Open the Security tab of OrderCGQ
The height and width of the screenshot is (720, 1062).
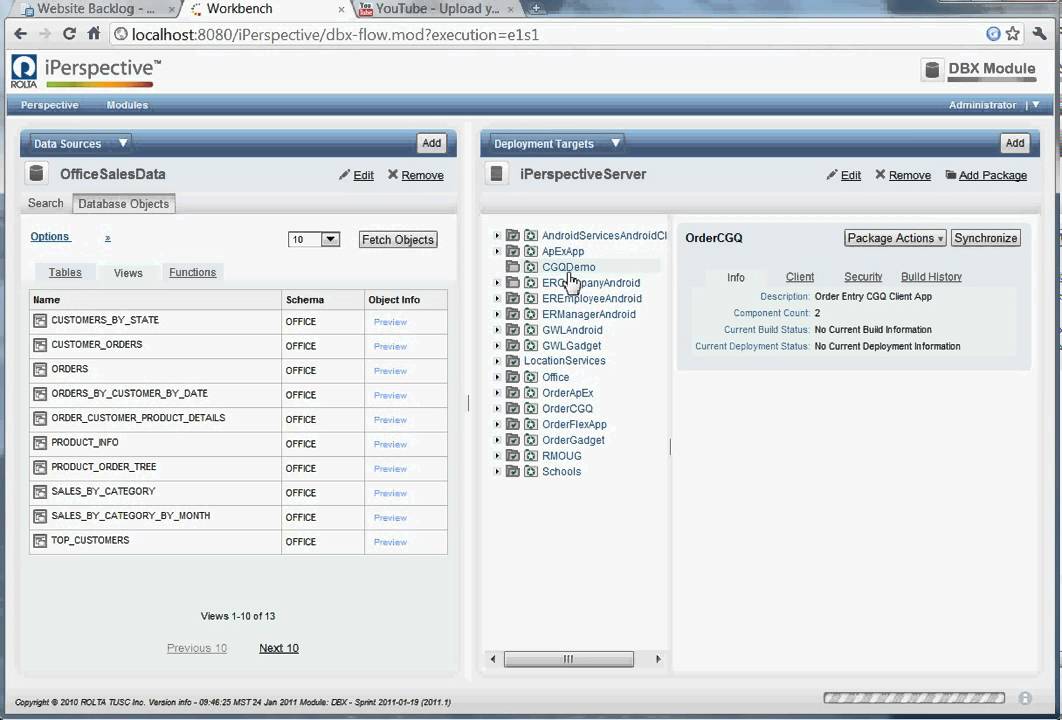click(863, 277)
